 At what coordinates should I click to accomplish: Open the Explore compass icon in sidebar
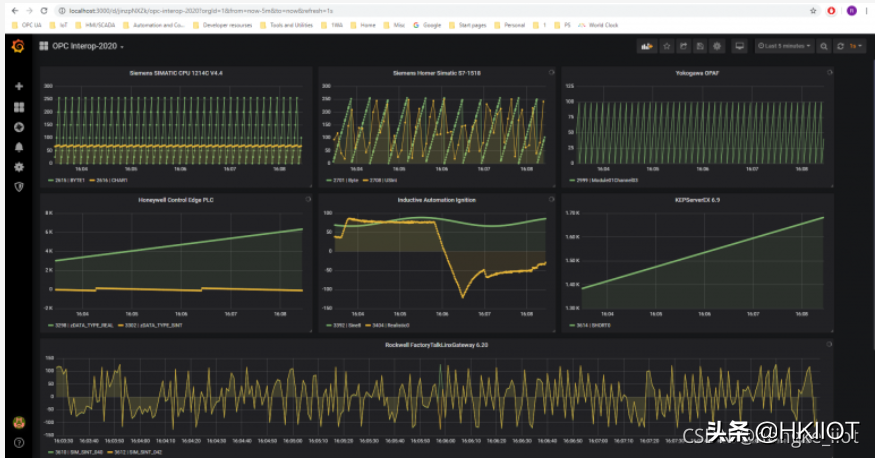click(x=19, y=127)
